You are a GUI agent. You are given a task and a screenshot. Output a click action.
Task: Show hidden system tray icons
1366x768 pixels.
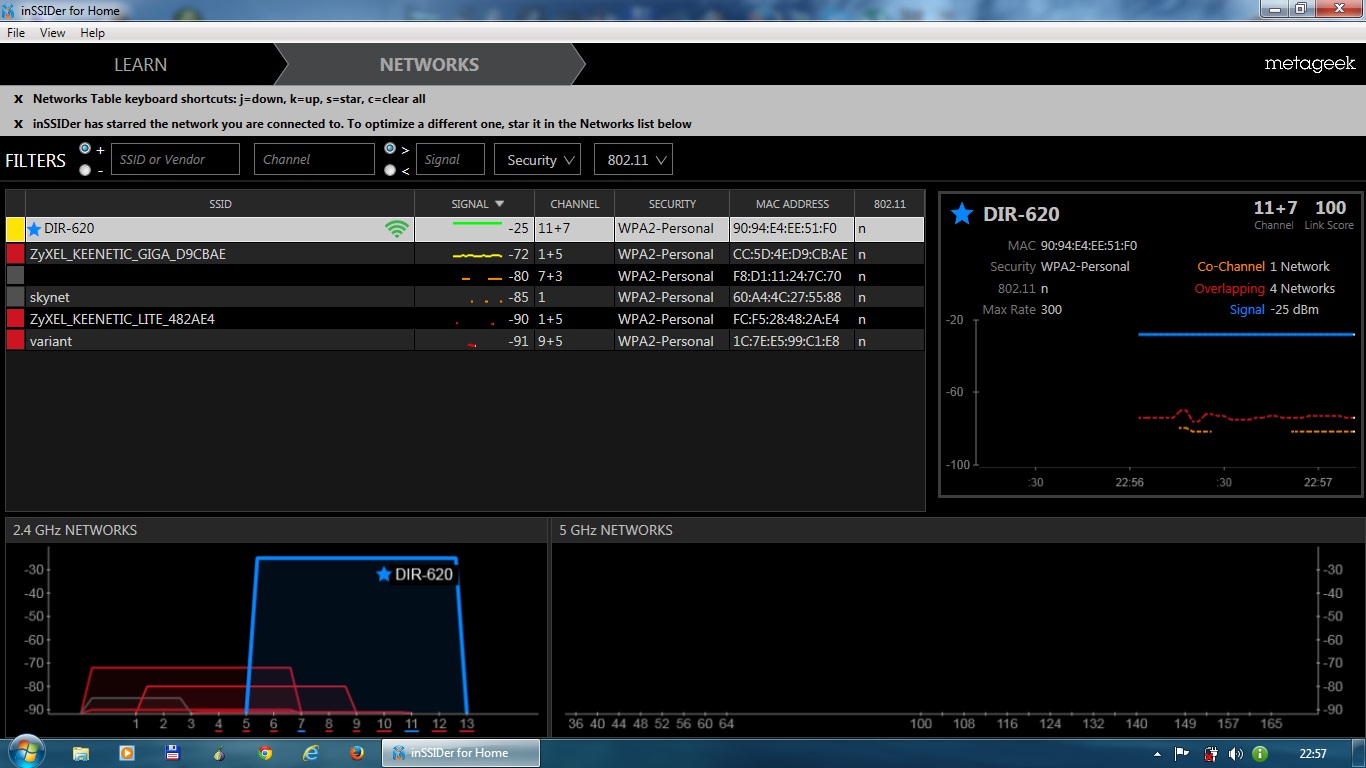[1157, 754]
